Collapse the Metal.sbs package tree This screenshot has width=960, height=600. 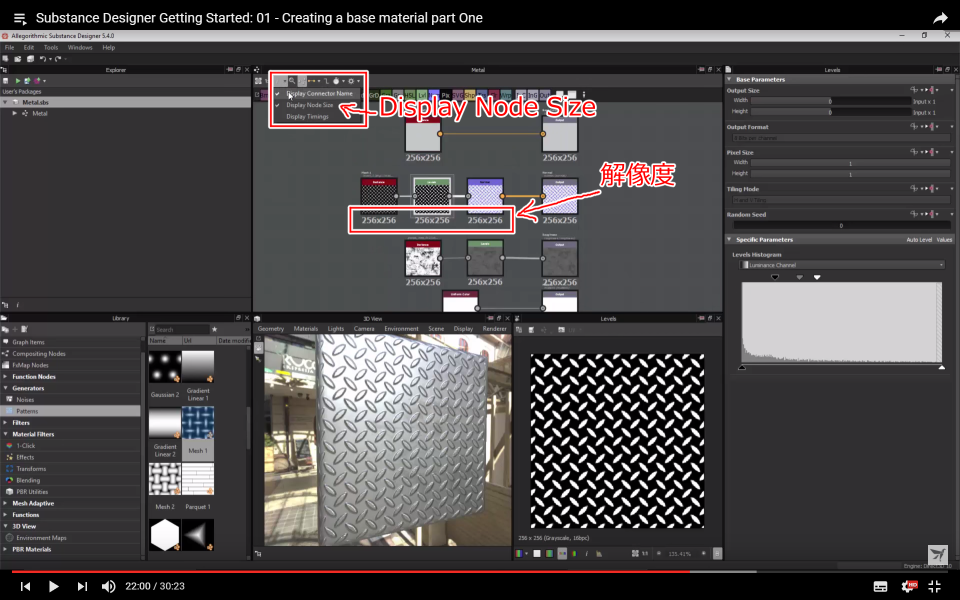click(6, 102)
